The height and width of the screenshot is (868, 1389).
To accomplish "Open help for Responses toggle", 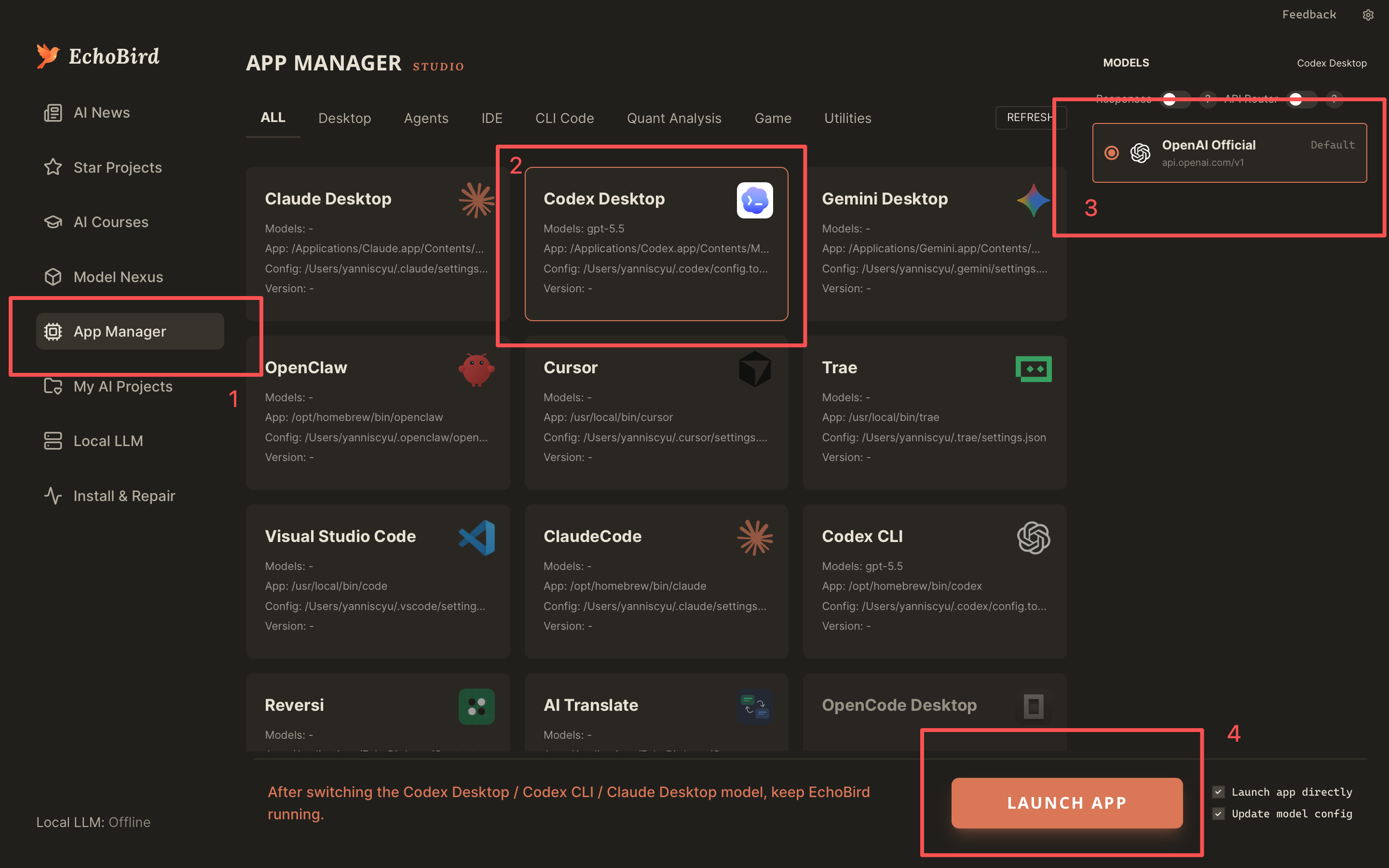I will click(x=1208, y=99).
